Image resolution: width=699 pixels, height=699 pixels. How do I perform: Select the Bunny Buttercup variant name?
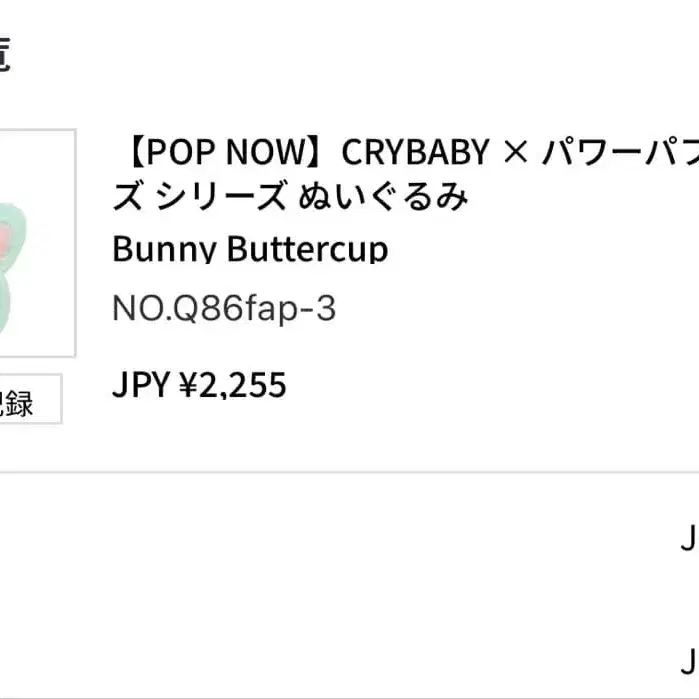click(250, 249)
